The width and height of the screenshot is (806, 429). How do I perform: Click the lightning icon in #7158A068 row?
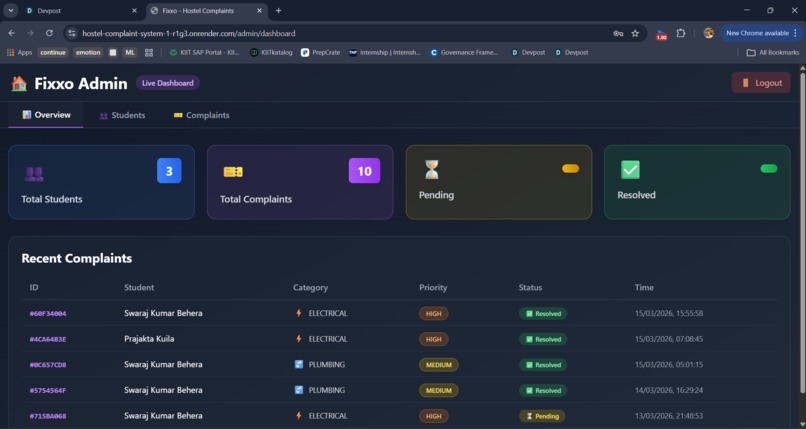point(299,416)
